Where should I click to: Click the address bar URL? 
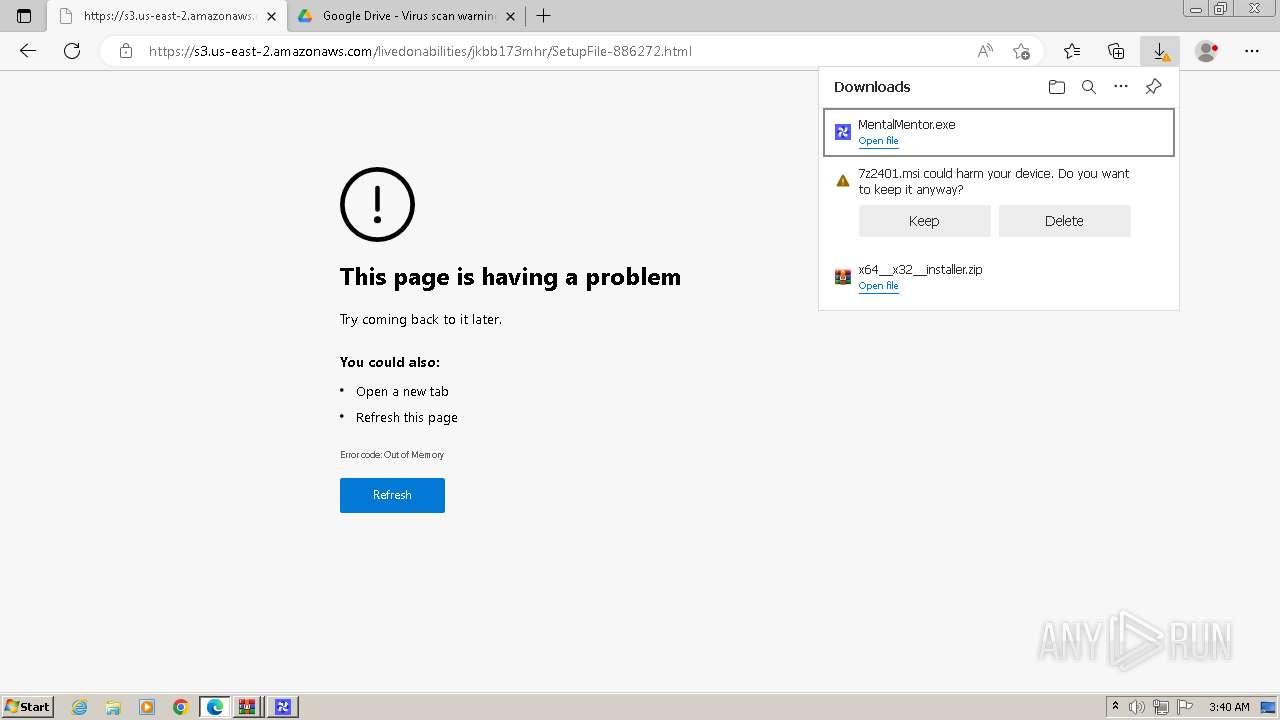pyautogui.click(x=420, y=51)
